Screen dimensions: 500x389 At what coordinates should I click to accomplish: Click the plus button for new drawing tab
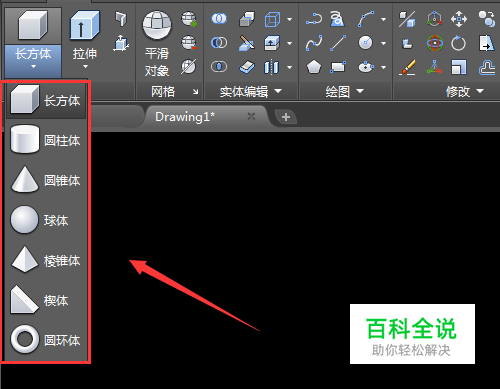point(286,117)
